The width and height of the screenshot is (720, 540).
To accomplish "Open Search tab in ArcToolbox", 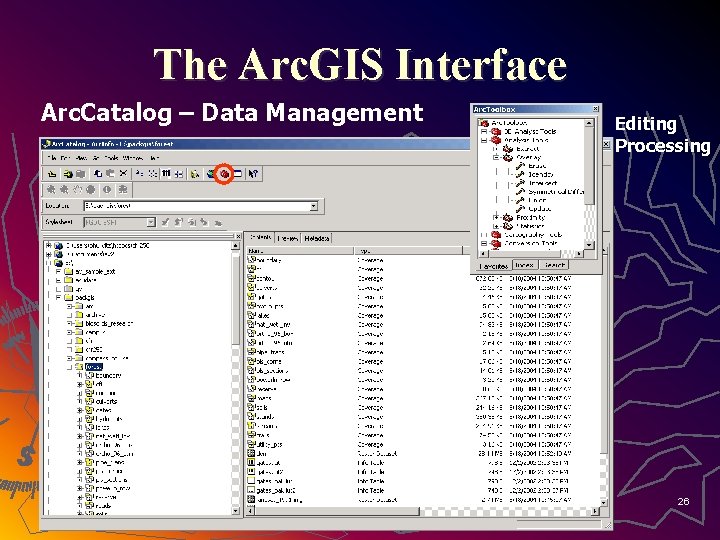I will click(x=554, y=265).
